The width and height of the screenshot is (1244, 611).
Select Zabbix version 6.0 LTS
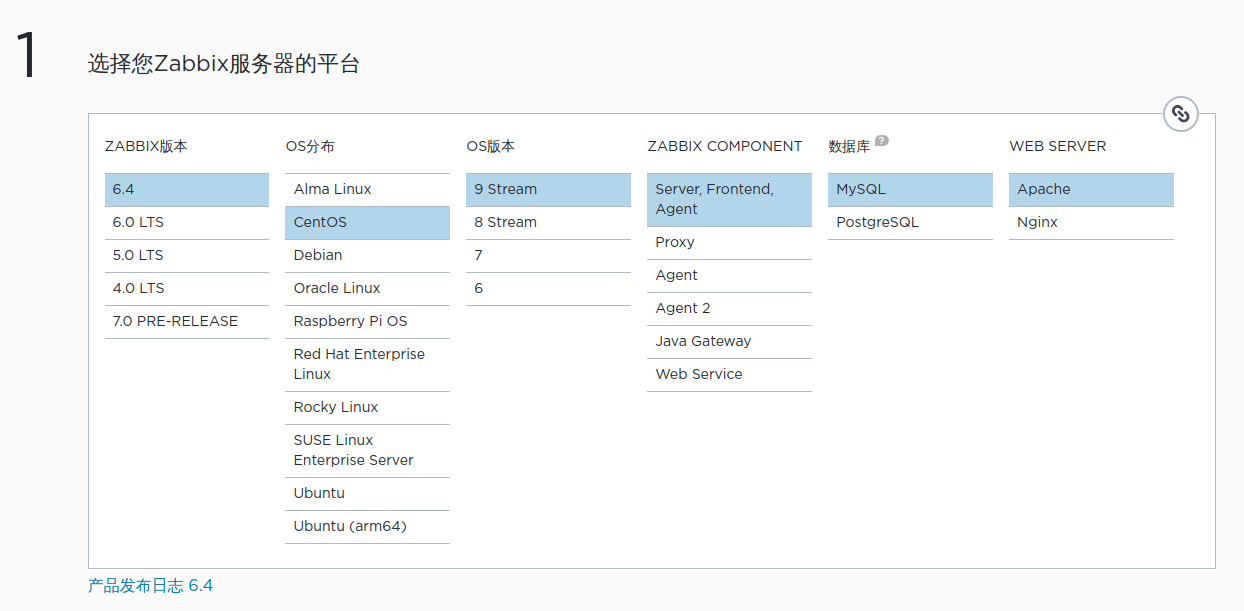(x=186, y=222)
